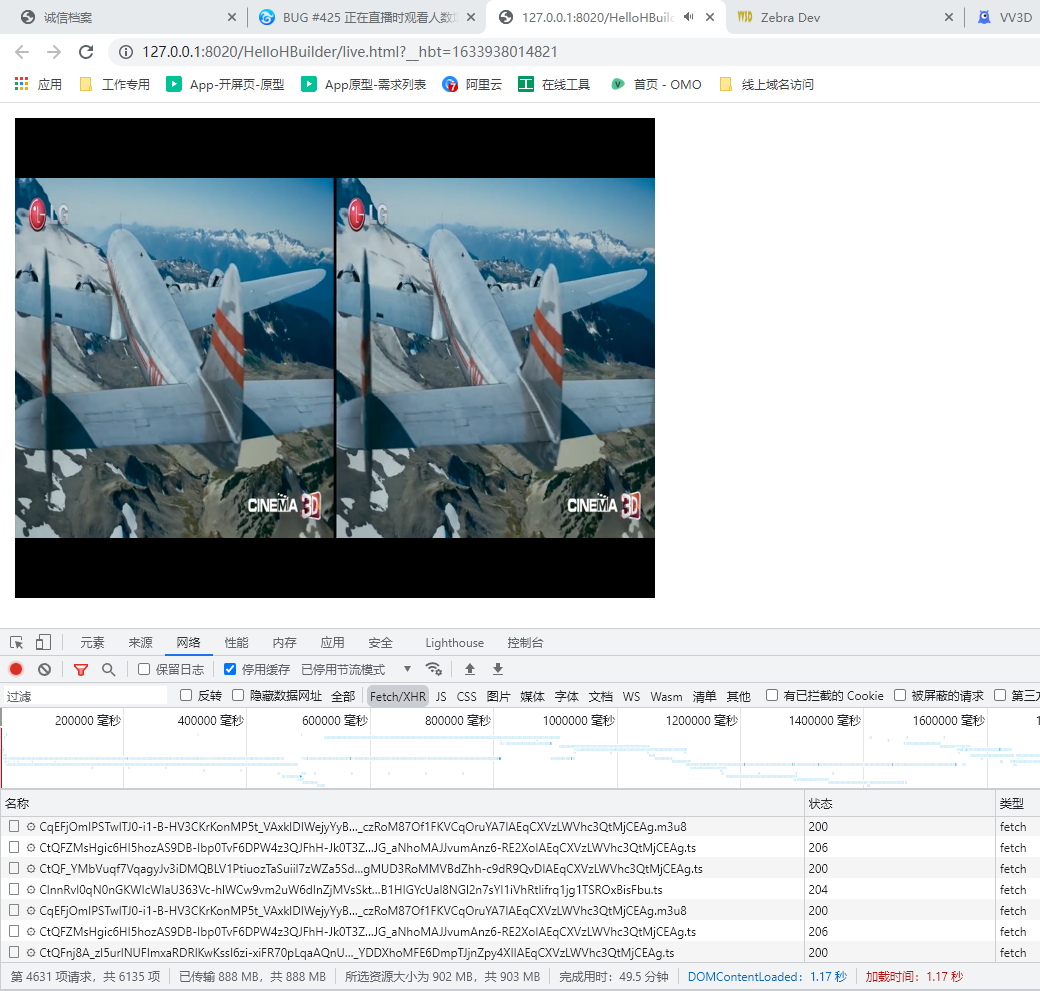
Task: Enable 保留日志 checkbox
Action: (x=144, y=669)
